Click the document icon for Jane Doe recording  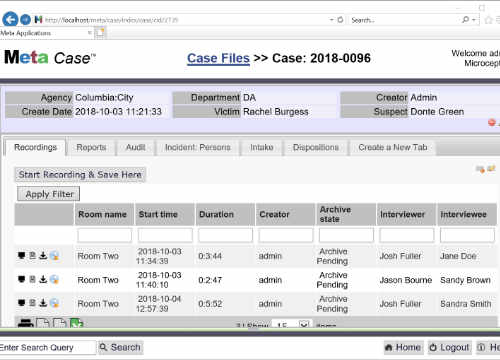pos(32,256)
